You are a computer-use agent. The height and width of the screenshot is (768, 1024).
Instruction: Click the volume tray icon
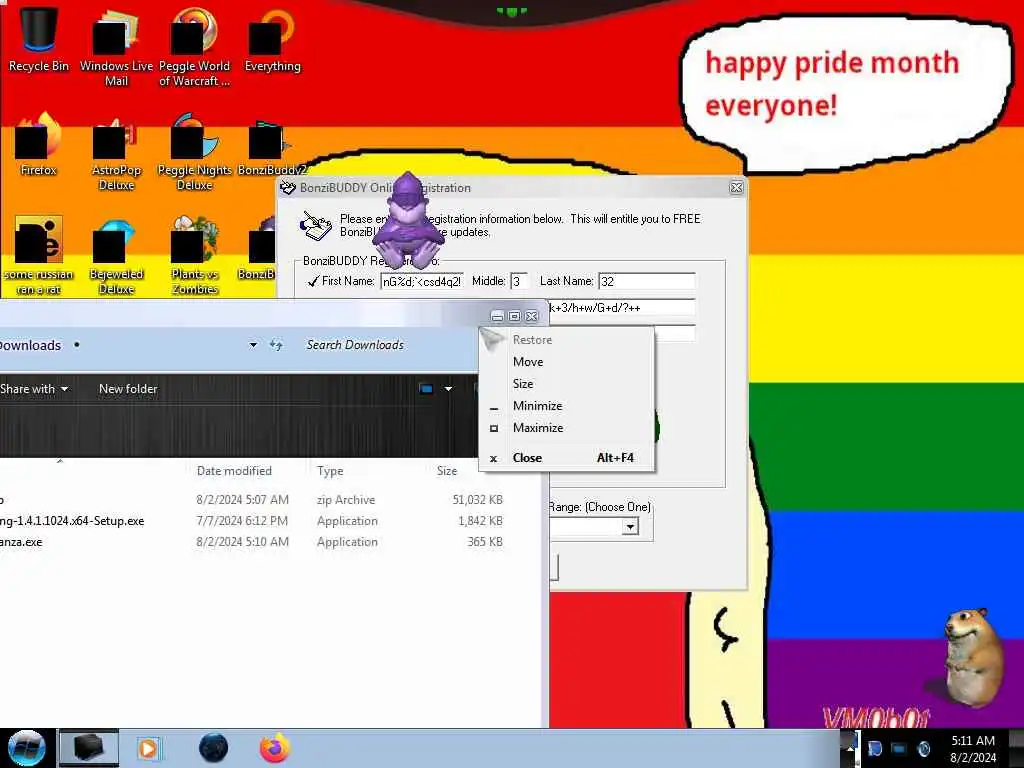pos(923,748)
